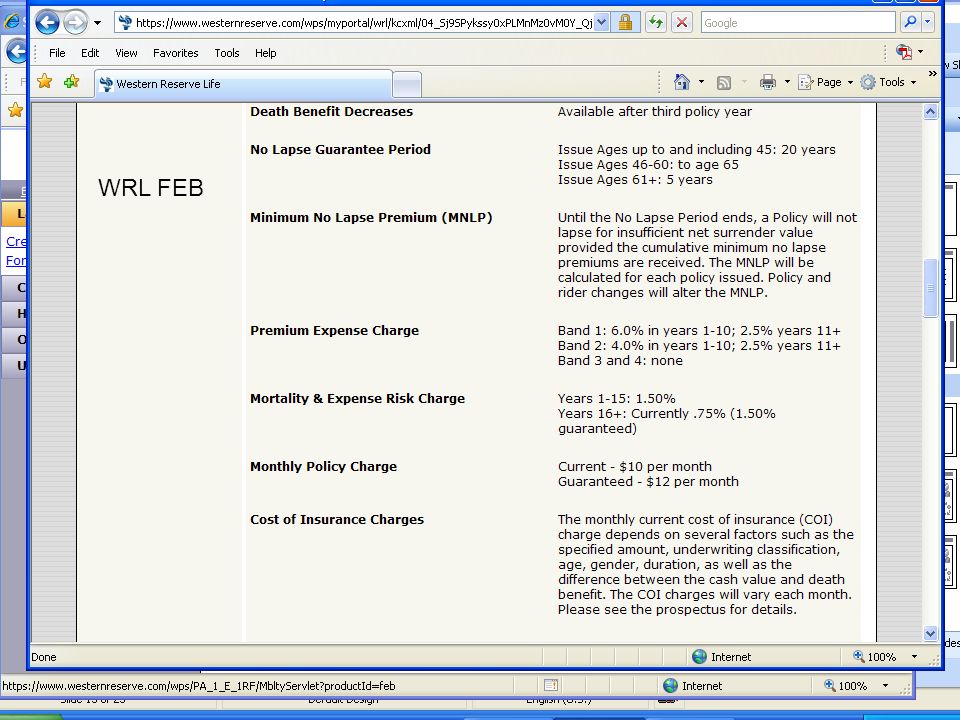Click the scroll down arrow of page

click(931, 634)
